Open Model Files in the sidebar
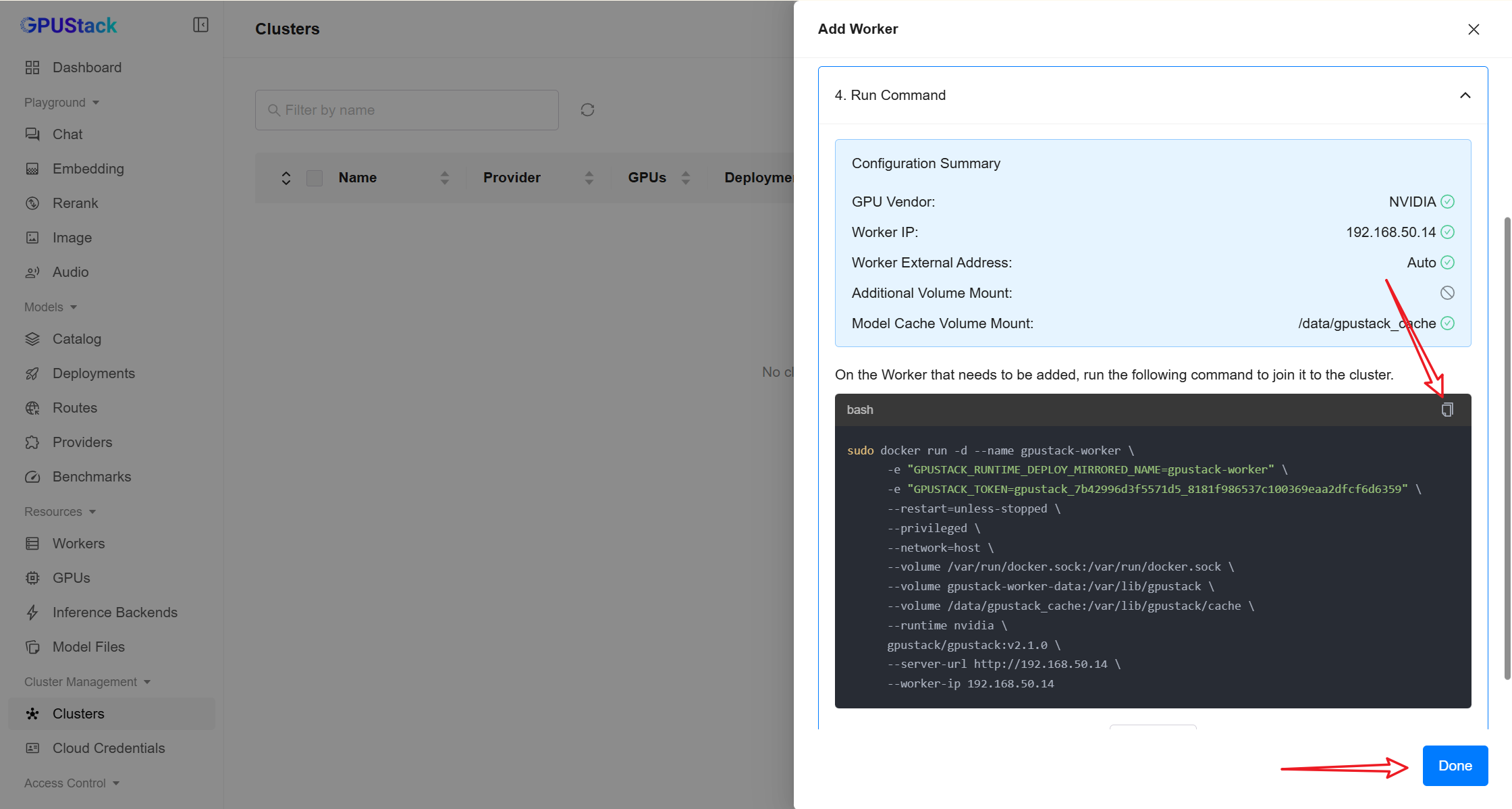The image size is (1512, 809). (x=88, y=647)
